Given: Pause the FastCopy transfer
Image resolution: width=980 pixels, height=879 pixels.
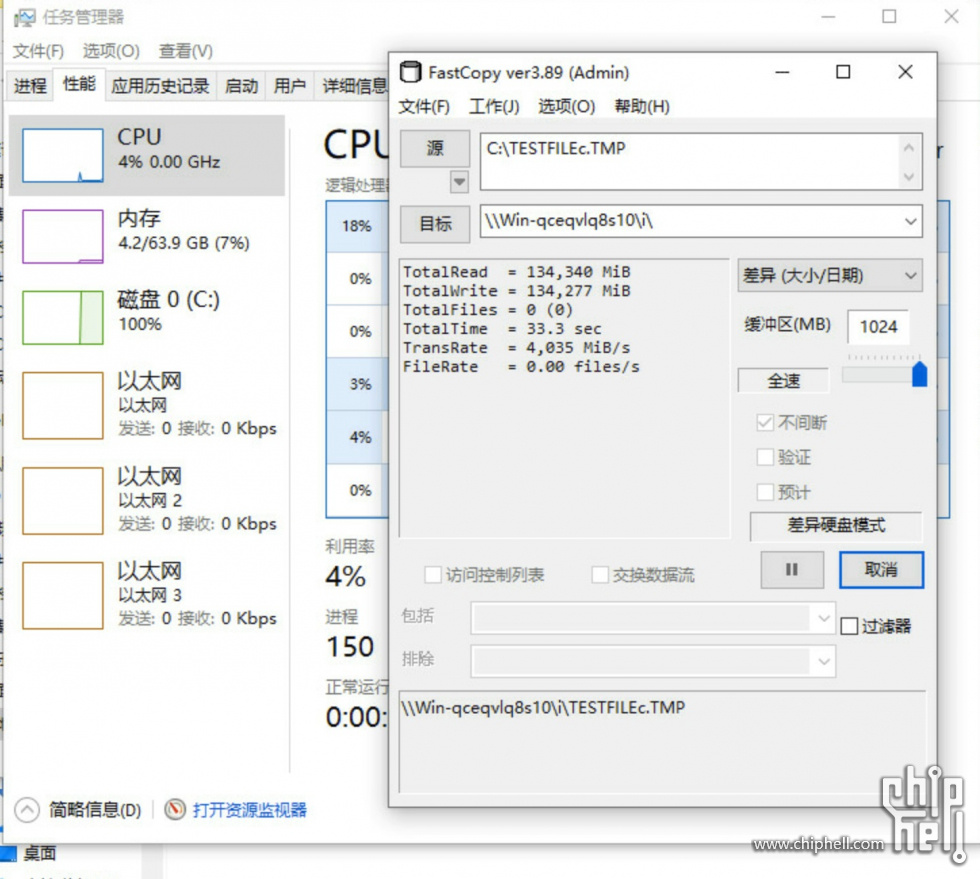Looking at the screenshot, I should coord(792,570).
